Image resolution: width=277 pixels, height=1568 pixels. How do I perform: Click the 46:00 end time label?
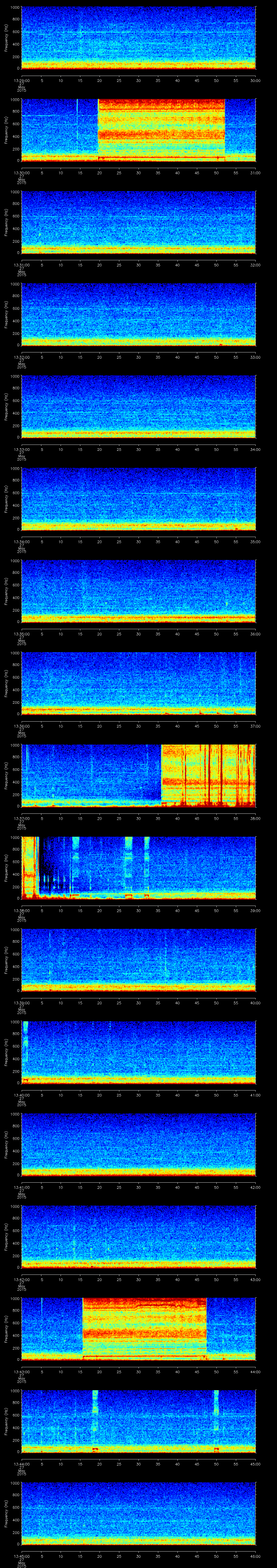256,1556
